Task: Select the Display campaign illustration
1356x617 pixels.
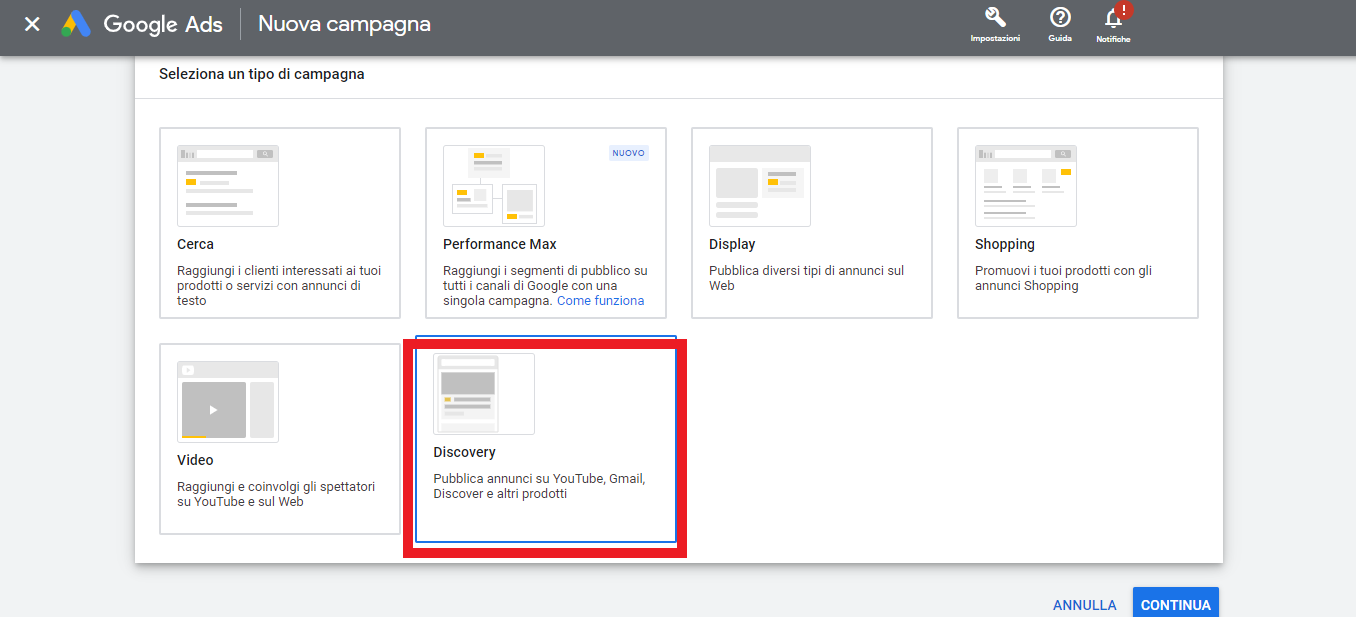Action: tap(760, 186)
